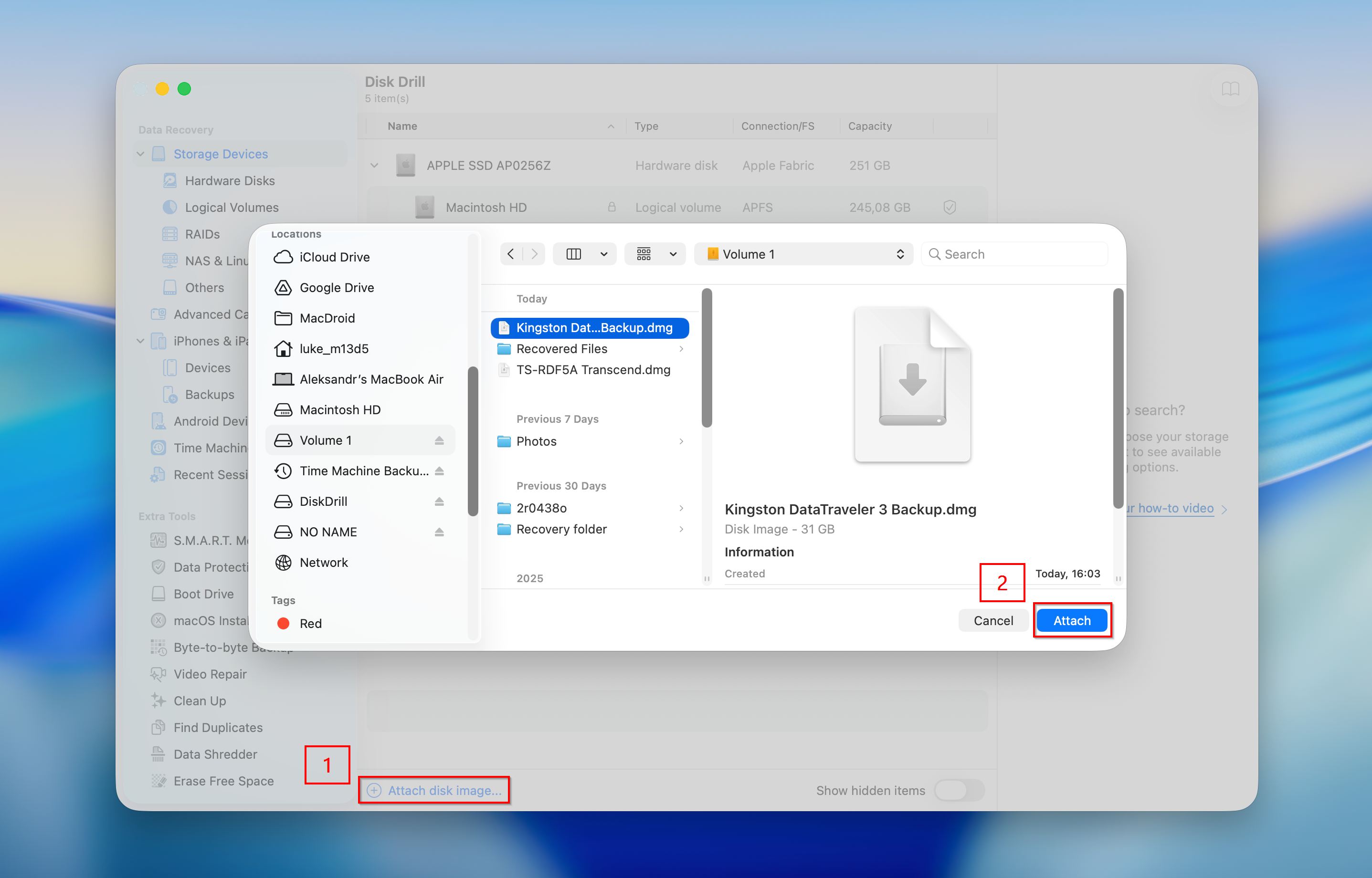Select Kingston Dat...Backup.dmg file

590,327
